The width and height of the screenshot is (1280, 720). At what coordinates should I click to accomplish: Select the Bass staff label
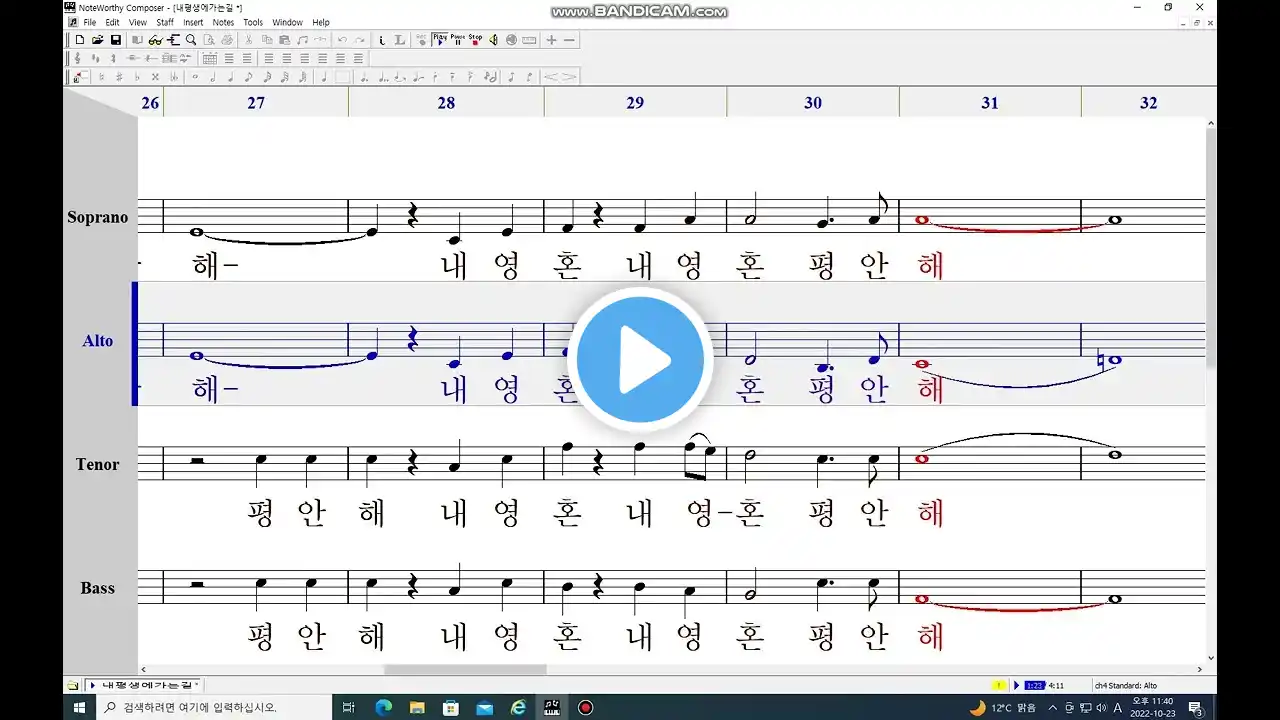[x=98, y=588]
